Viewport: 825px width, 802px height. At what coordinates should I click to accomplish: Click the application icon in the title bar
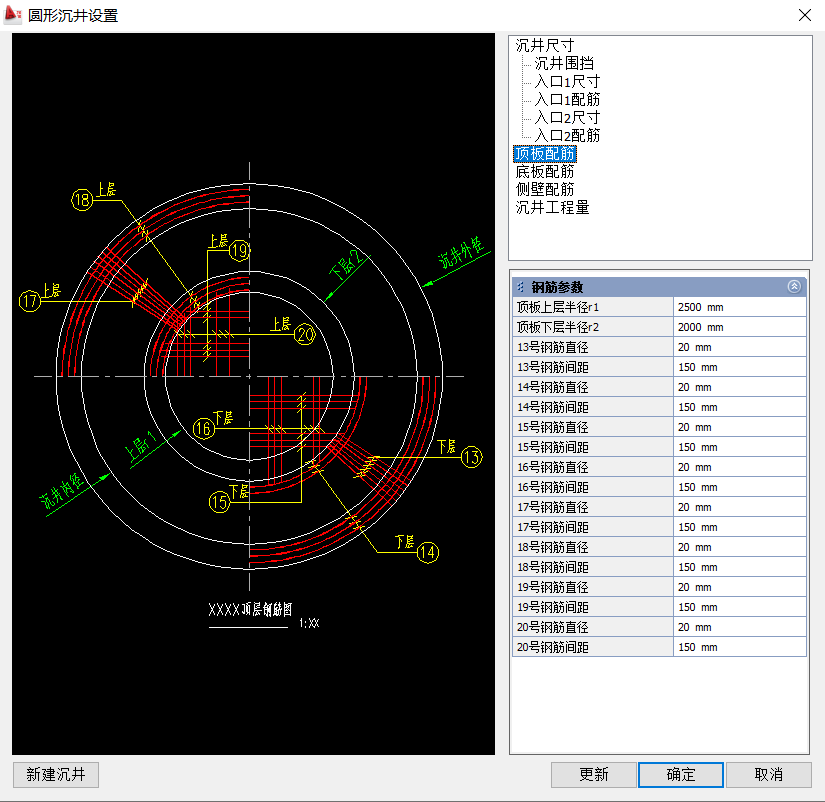click(14, 15)
